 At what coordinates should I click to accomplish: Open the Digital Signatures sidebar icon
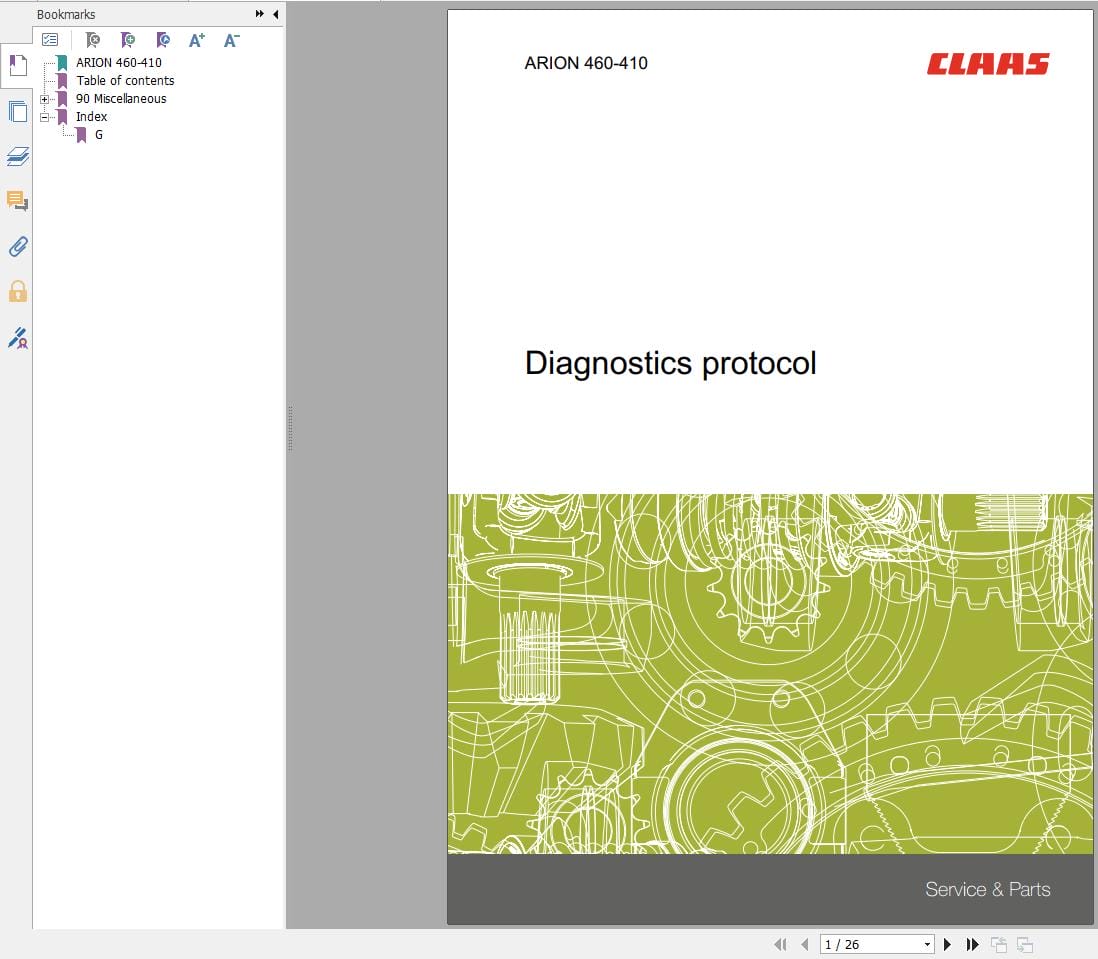(x=18, y=337)
